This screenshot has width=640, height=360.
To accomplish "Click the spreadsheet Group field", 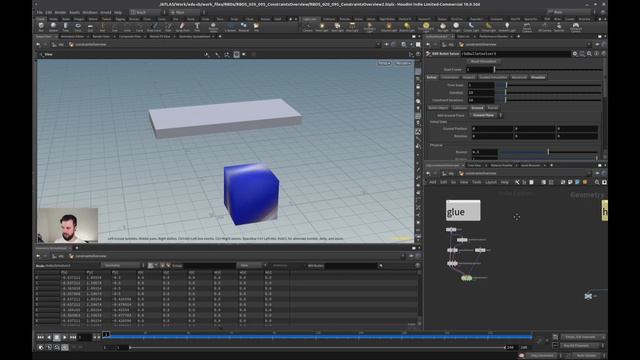I will [x=209, y=266].
